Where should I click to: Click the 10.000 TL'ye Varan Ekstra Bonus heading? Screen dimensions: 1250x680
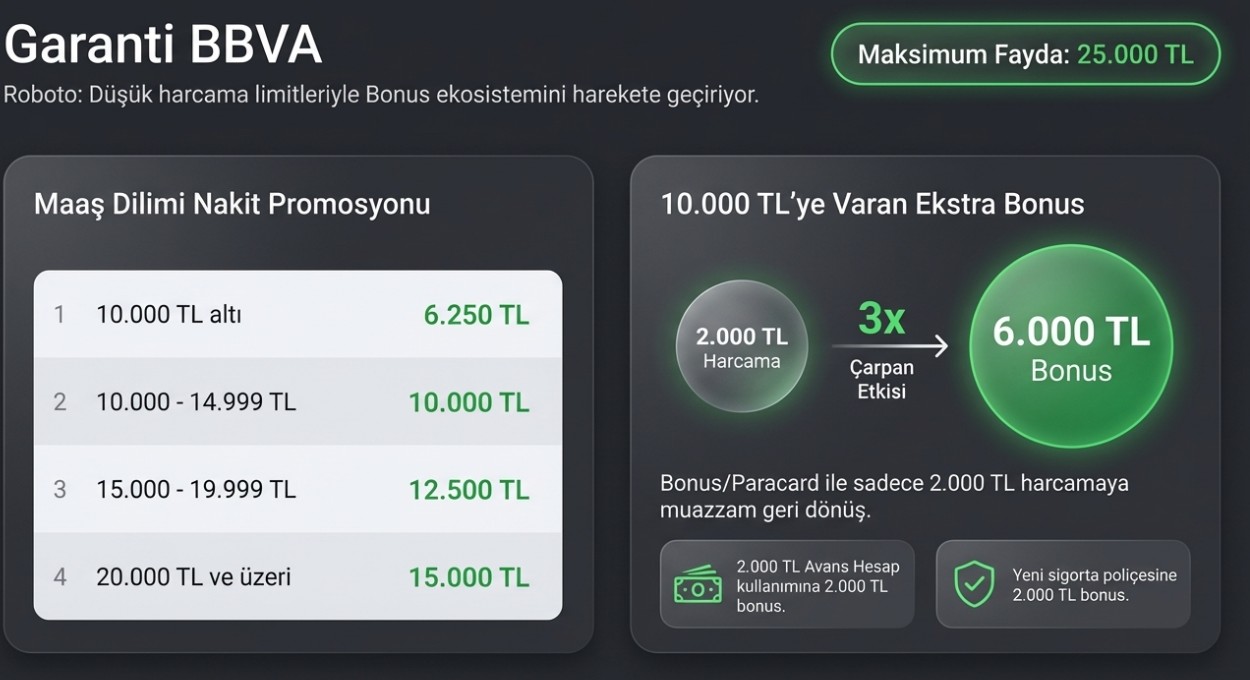[x=872, y=204]
